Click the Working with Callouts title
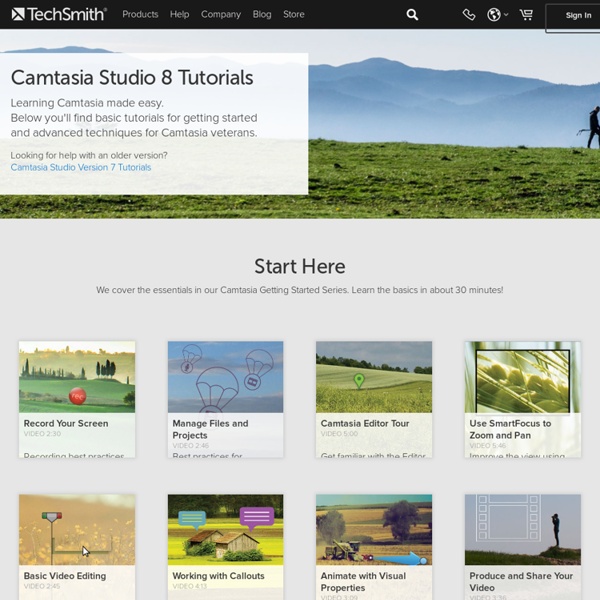This screenshot has width=600, height=600. coord(218,576)
